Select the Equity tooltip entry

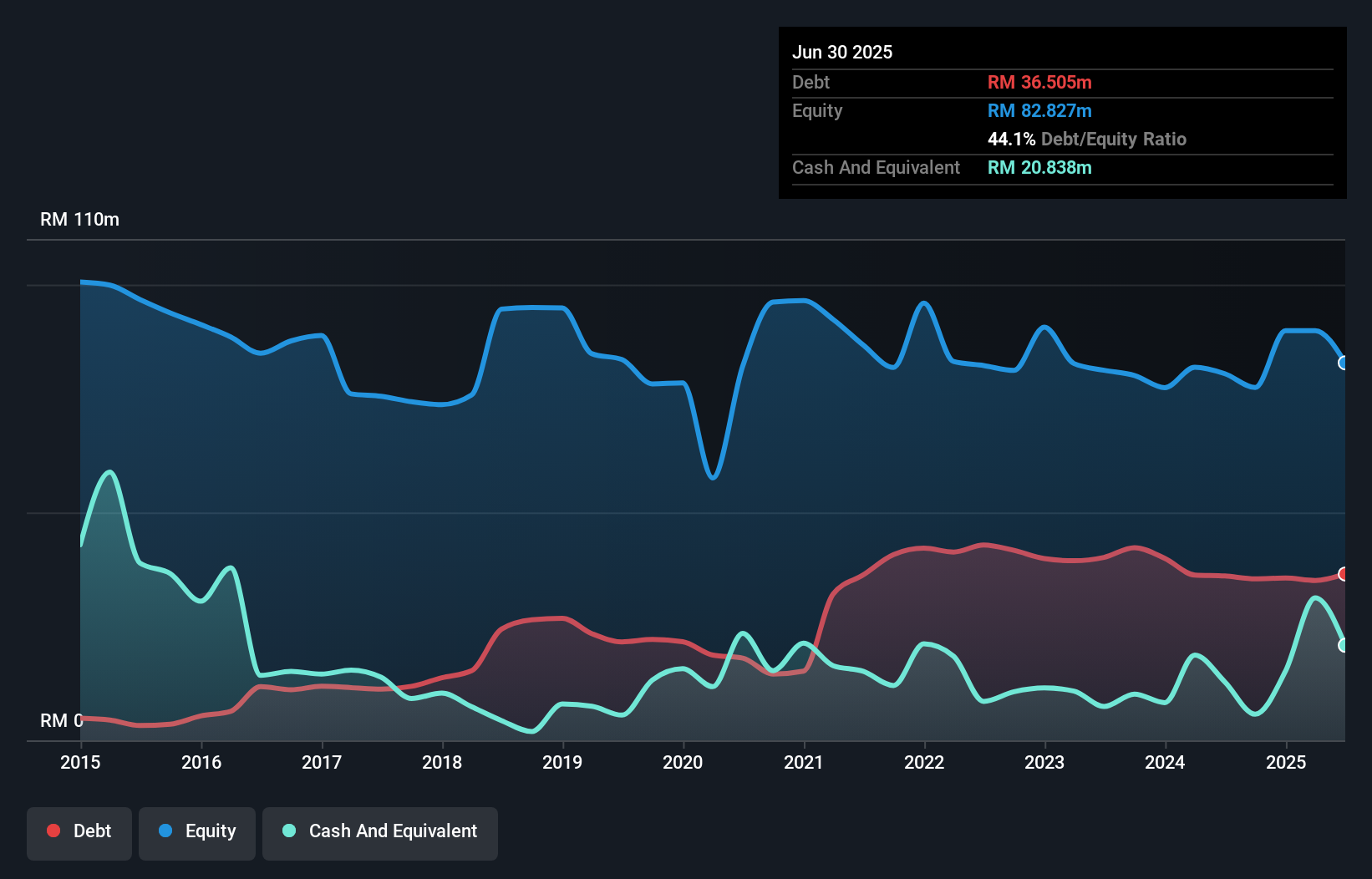(816, 110)
